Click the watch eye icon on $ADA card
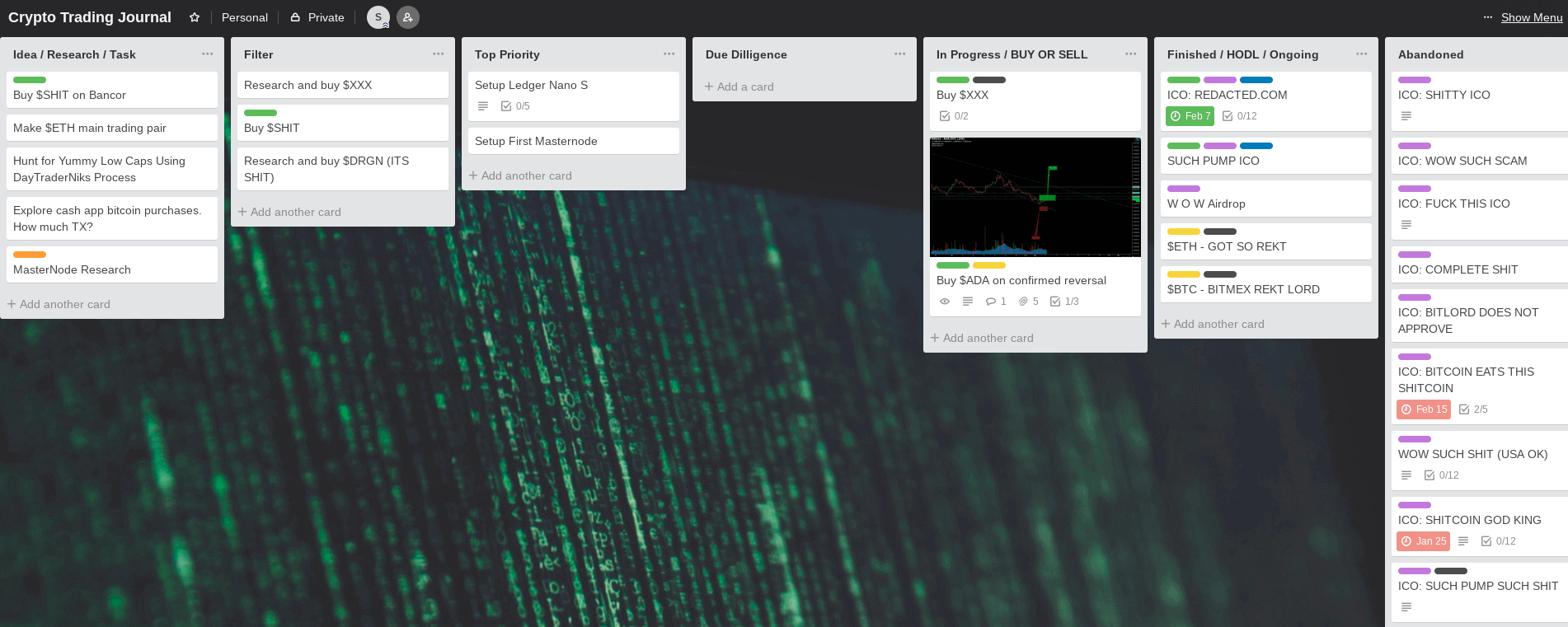This screenshot has height=627, width=1568. [x=945, y=302]
